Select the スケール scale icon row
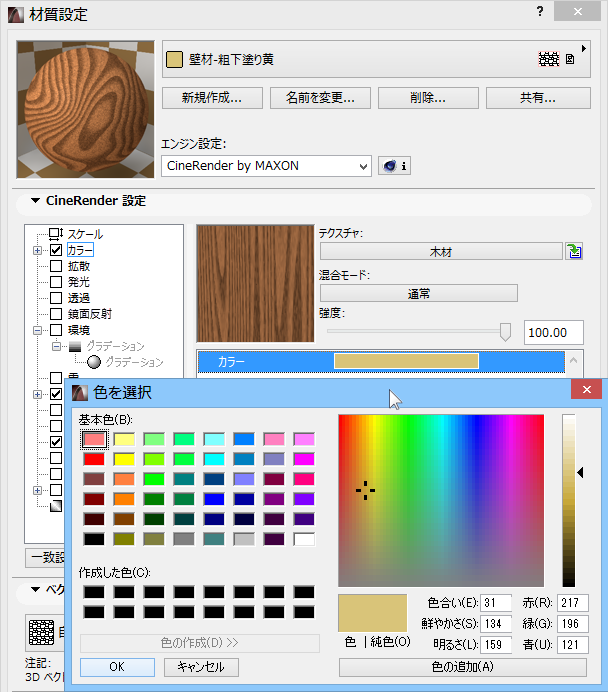 pos(76,234)
